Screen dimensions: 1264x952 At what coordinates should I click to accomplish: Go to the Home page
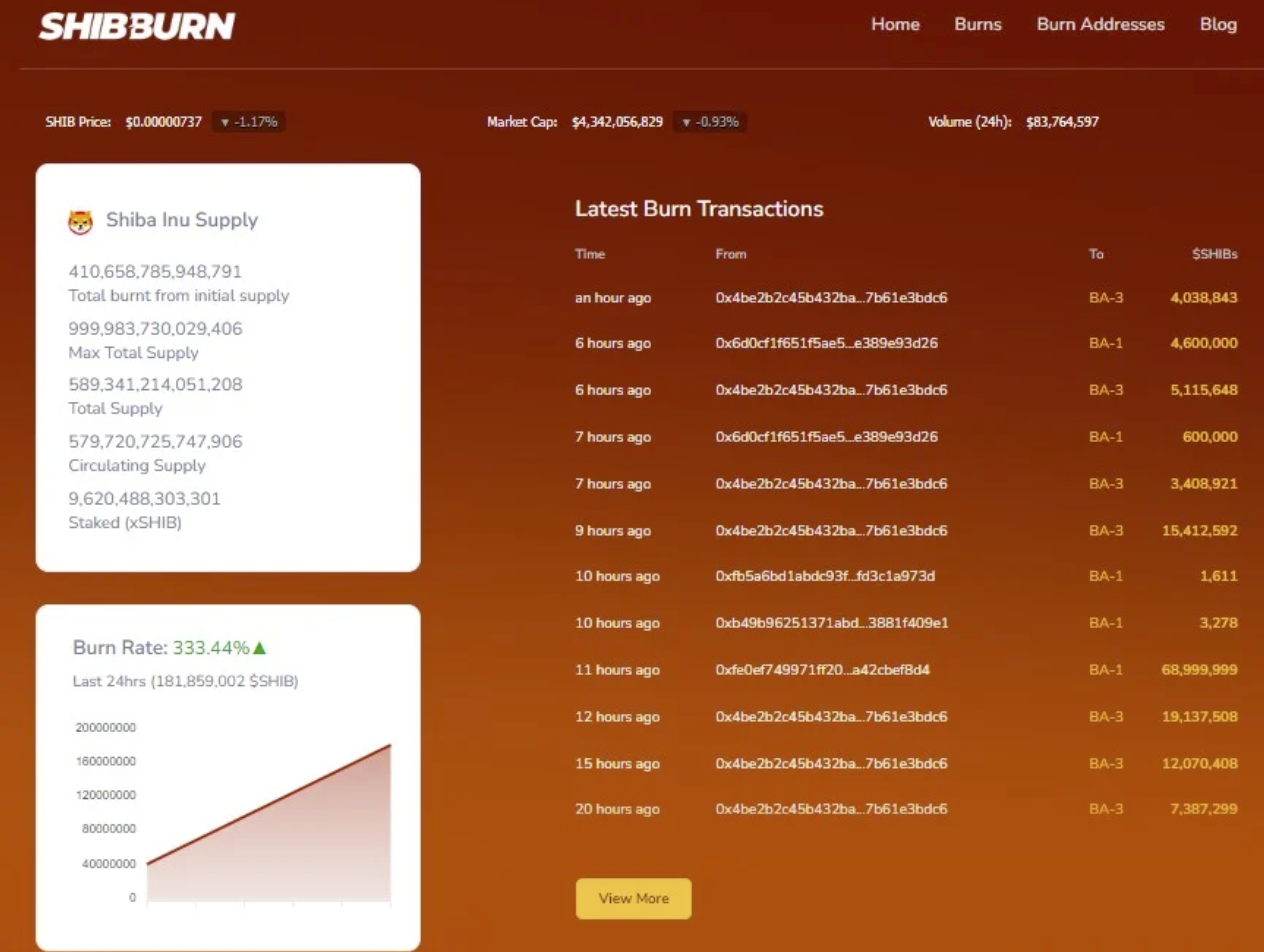895,24
